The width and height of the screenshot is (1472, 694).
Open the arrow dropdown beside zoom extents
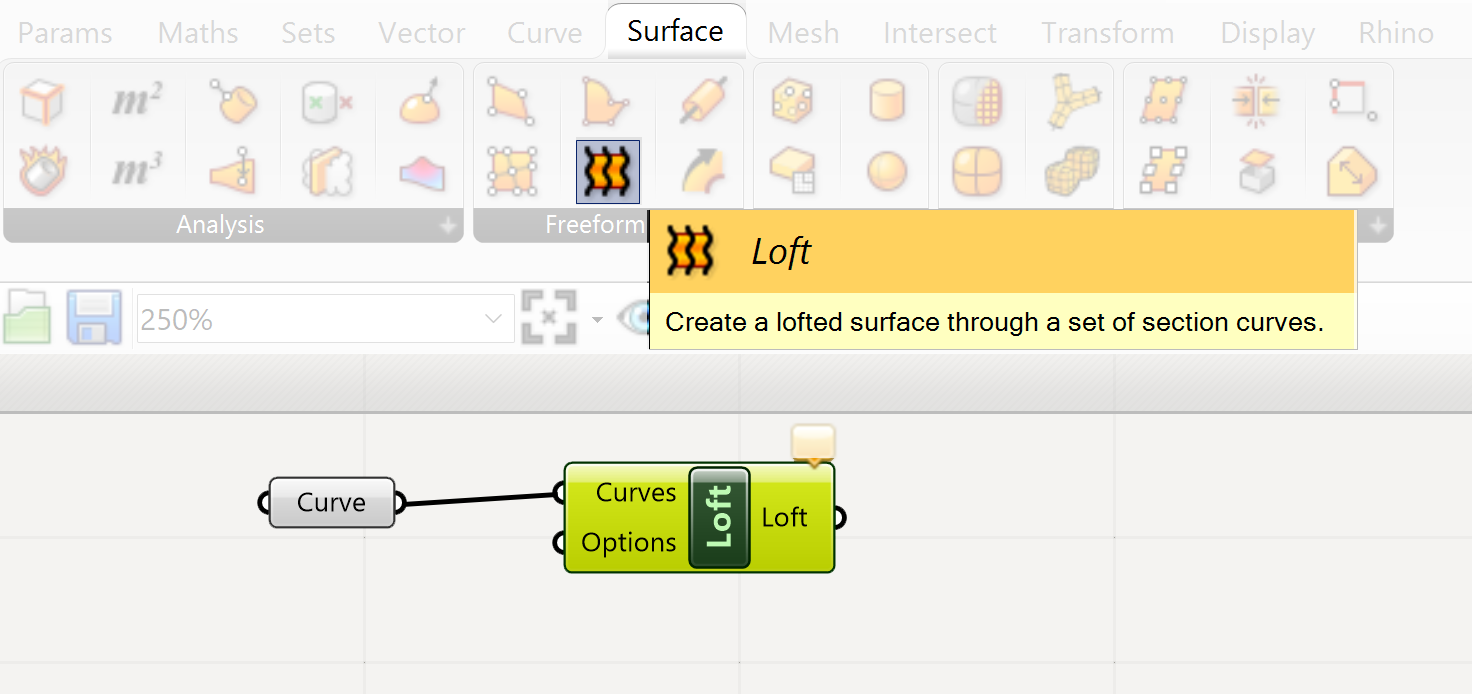(597, 320)
